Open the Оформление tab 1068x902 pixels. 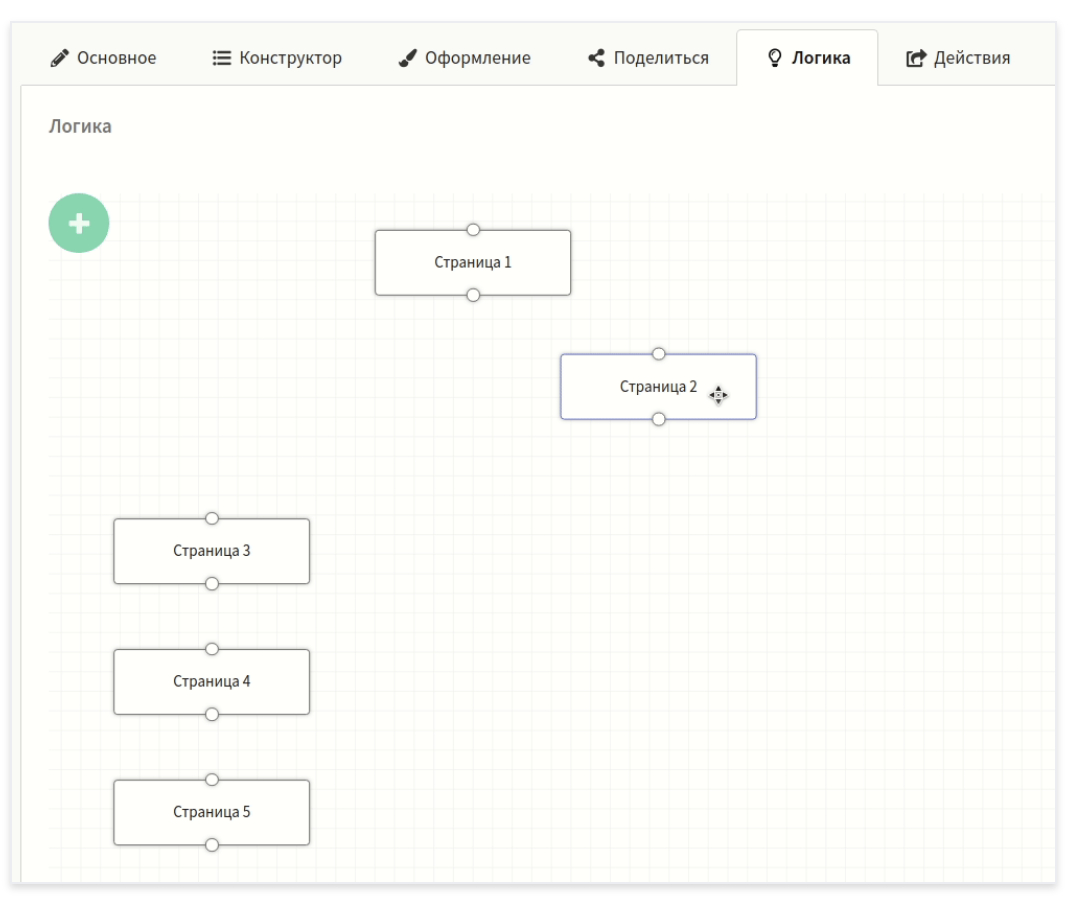[x=464, y=58]
